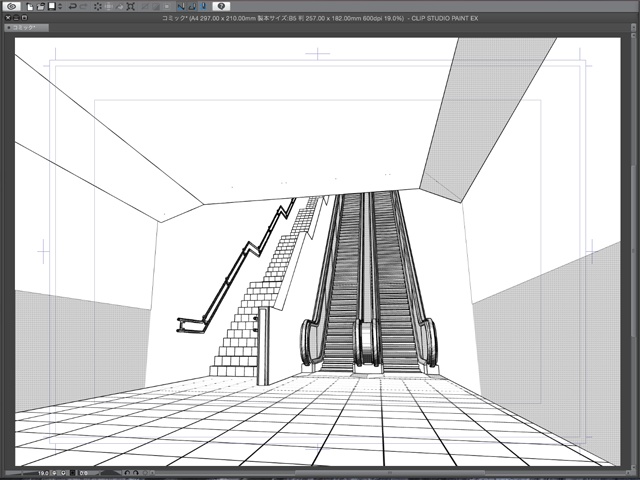Invert the selected area icon
Image resolution: width=640 pixels, height=480 pixels.
tap(156, 7)
